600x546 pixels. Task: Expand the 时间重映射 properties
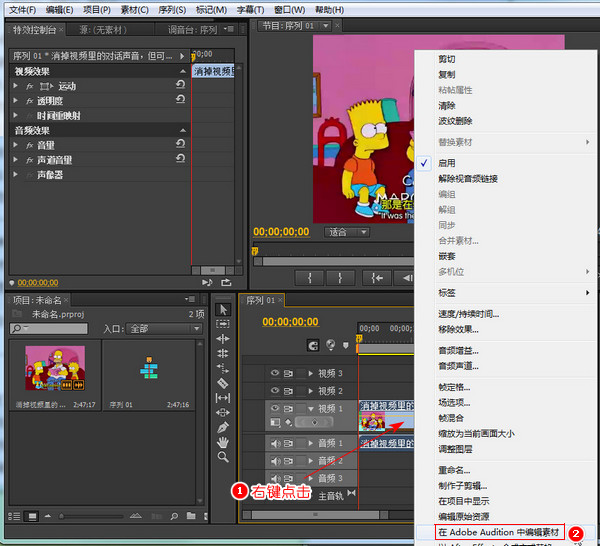(16, 115)
